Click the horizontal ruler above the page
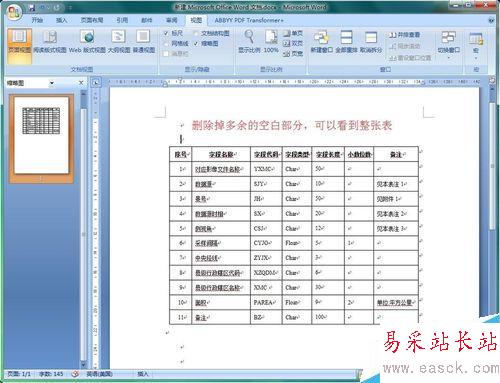 coord(295,82)
